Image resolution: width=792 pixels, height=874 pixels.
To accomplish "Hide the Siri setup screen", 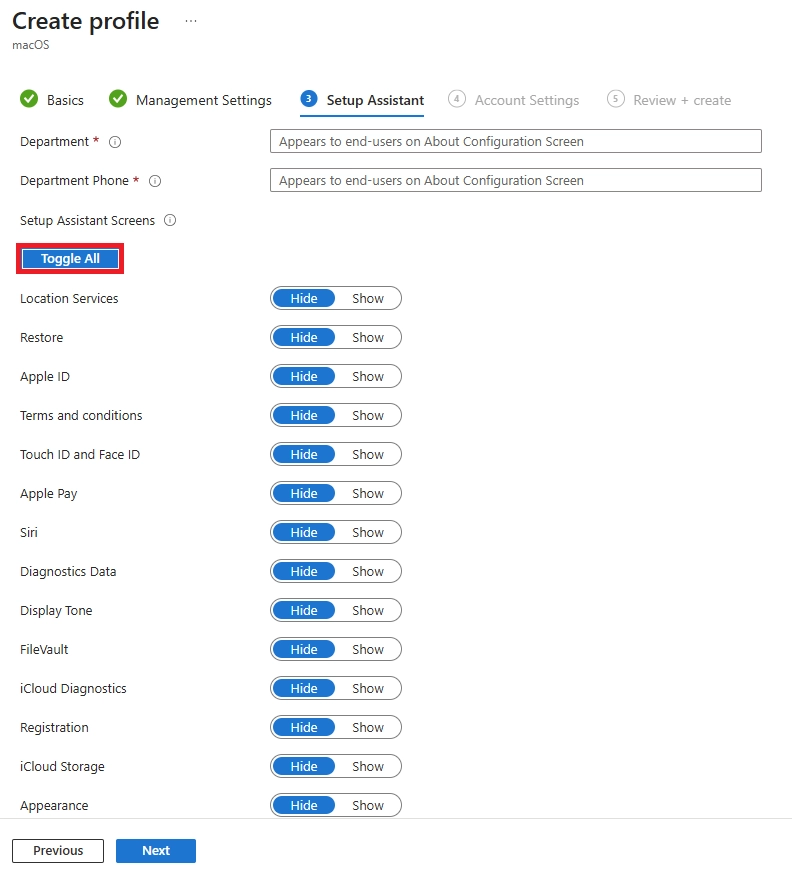I will point(304,532).
